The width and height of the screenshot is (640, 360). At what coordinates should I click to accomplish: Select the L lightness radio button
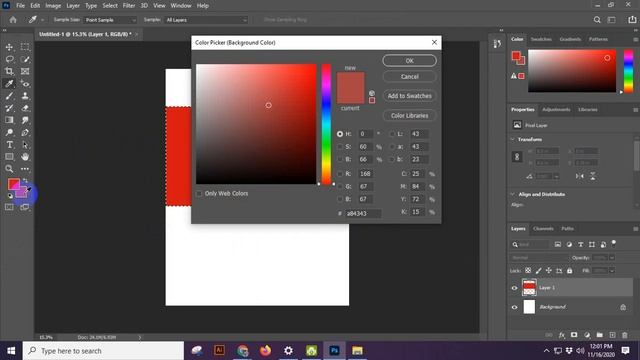tap(392, 134)
